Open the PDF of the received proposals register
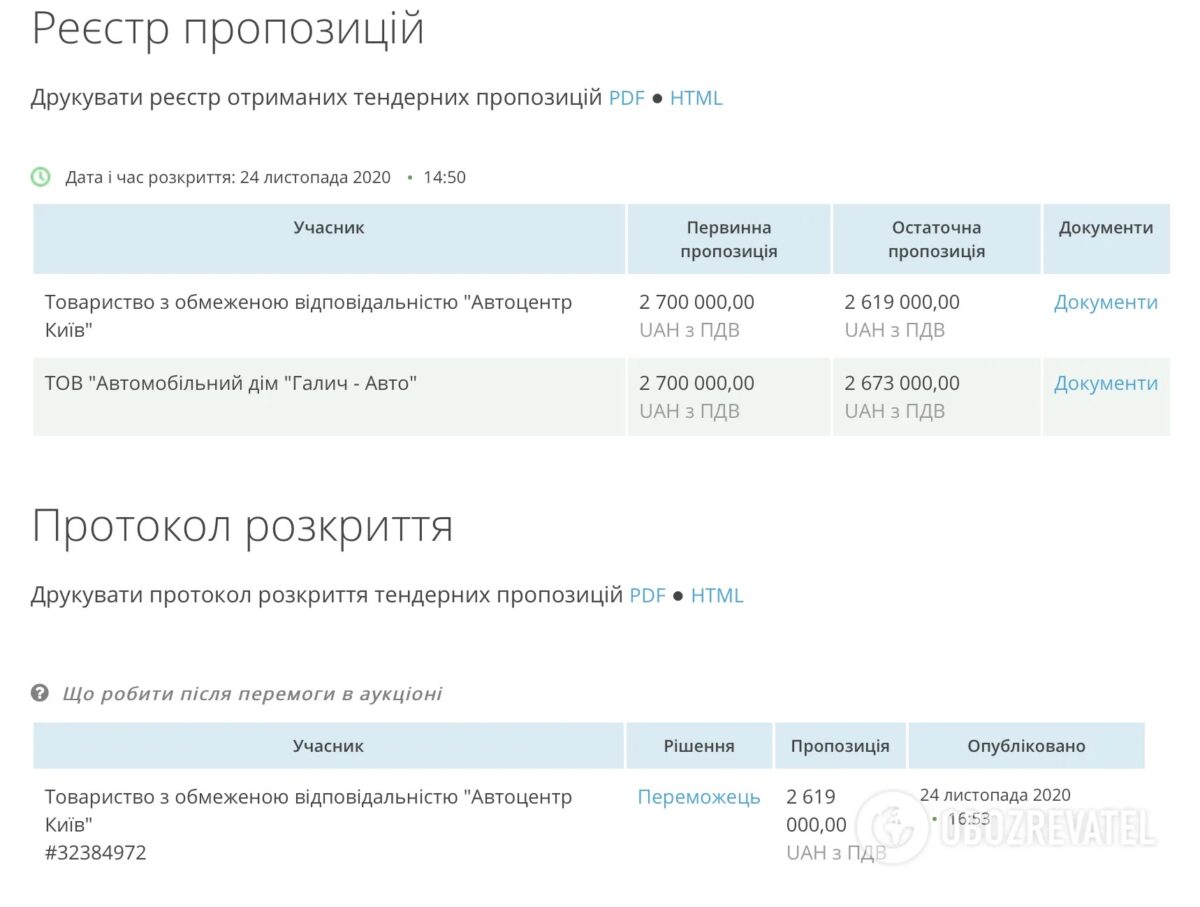The height and width of the screenshot is (907, 1200). 627,98
